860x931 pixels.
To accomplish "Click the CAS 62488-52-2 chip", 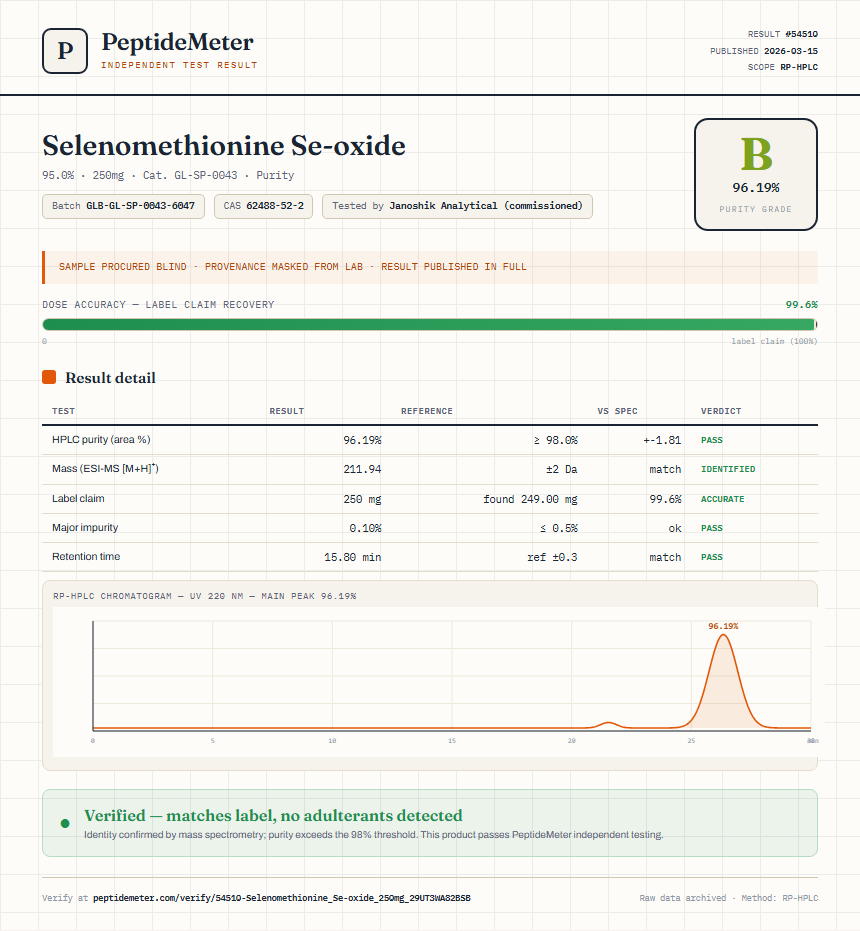I will point(264,206).
